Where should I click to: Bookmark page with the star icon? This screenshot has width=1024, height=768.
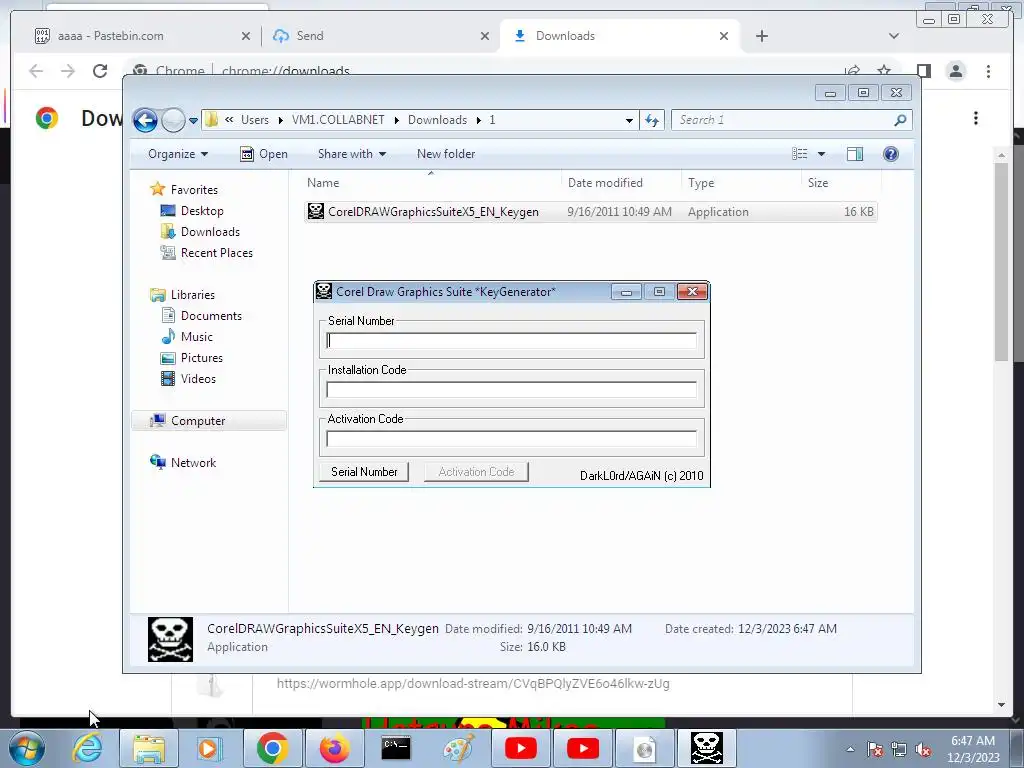click(884, 71)
